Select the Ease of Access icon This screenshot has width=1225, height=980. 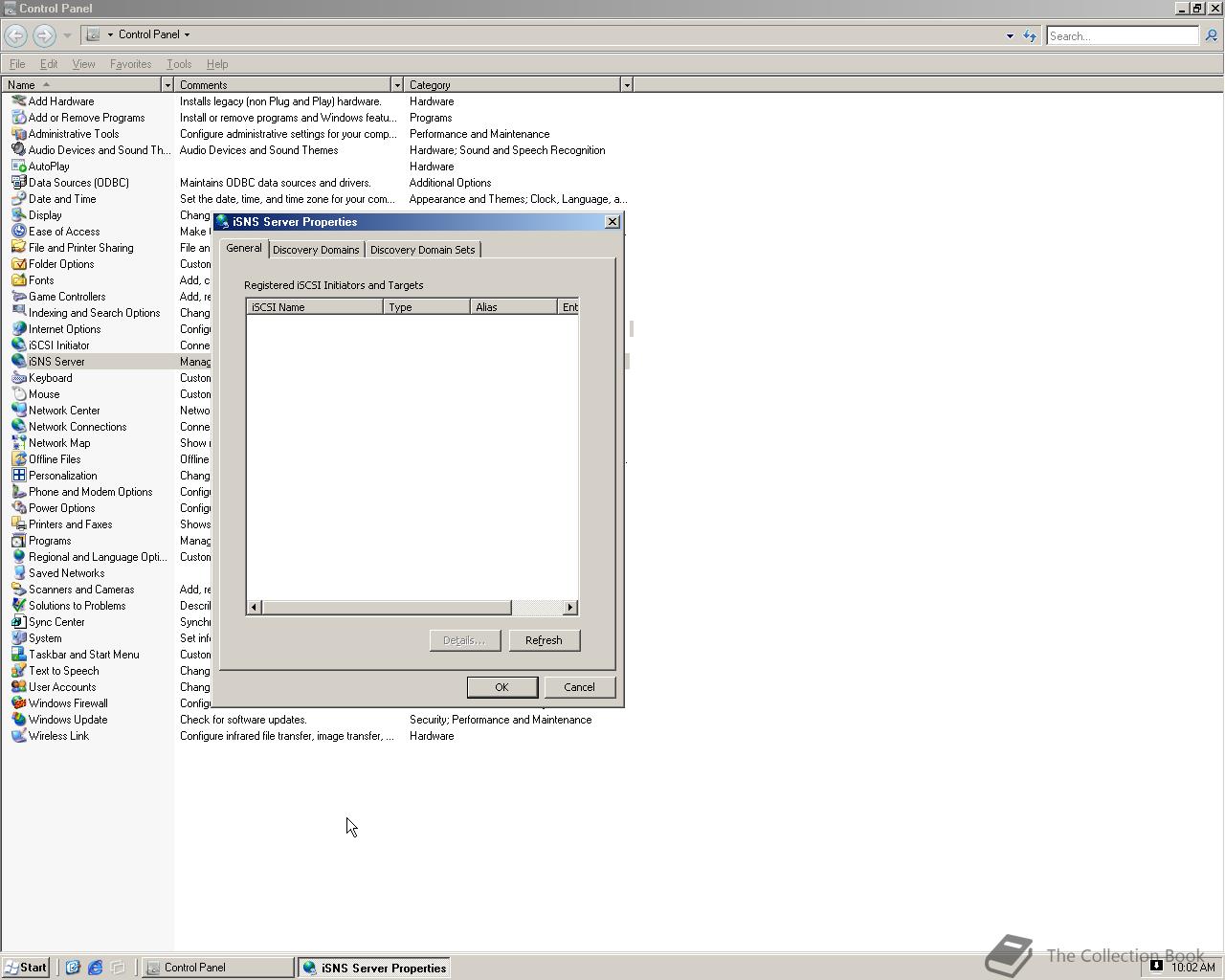(18, 232)
